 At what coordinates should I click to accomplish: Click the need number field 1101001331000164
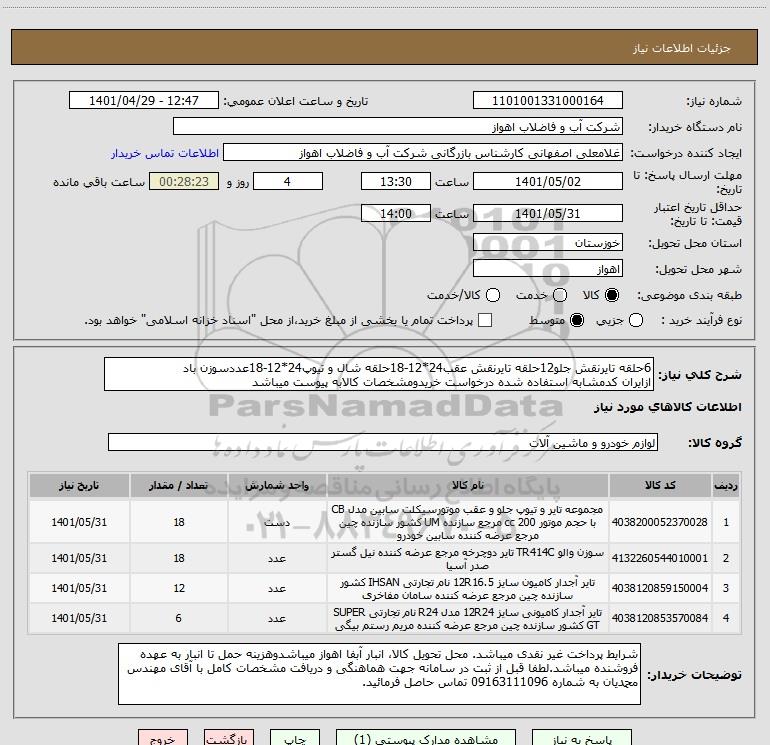(548, 101)
